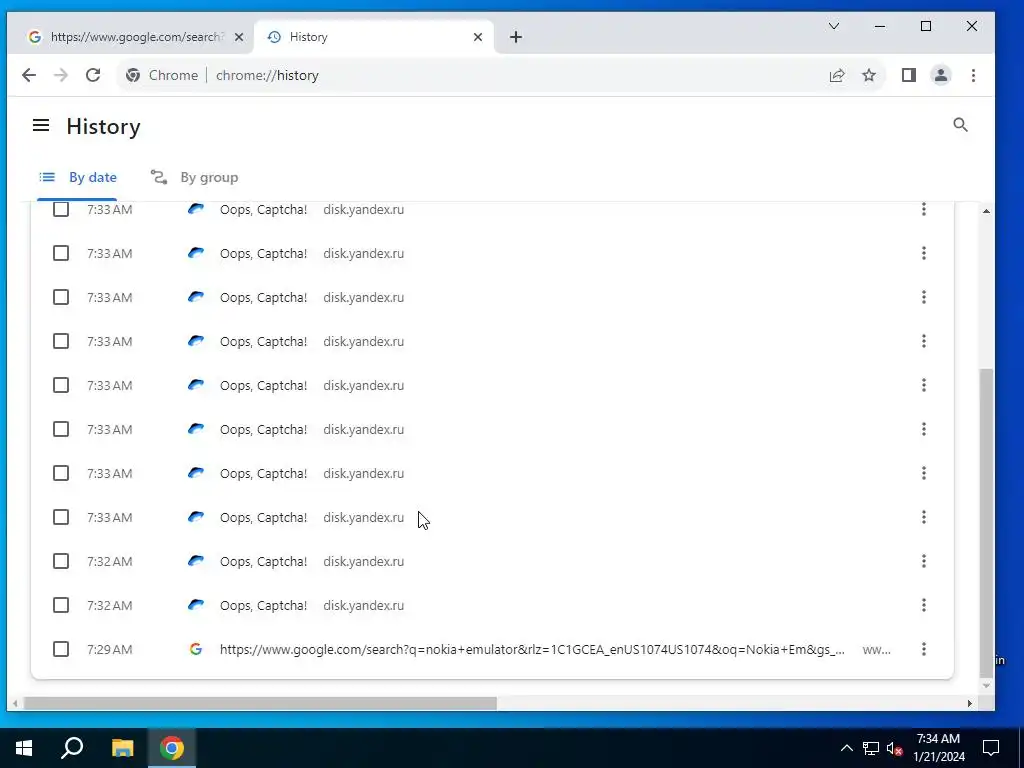
Task: Minimize the Chrome window
Action: point(880,26)
